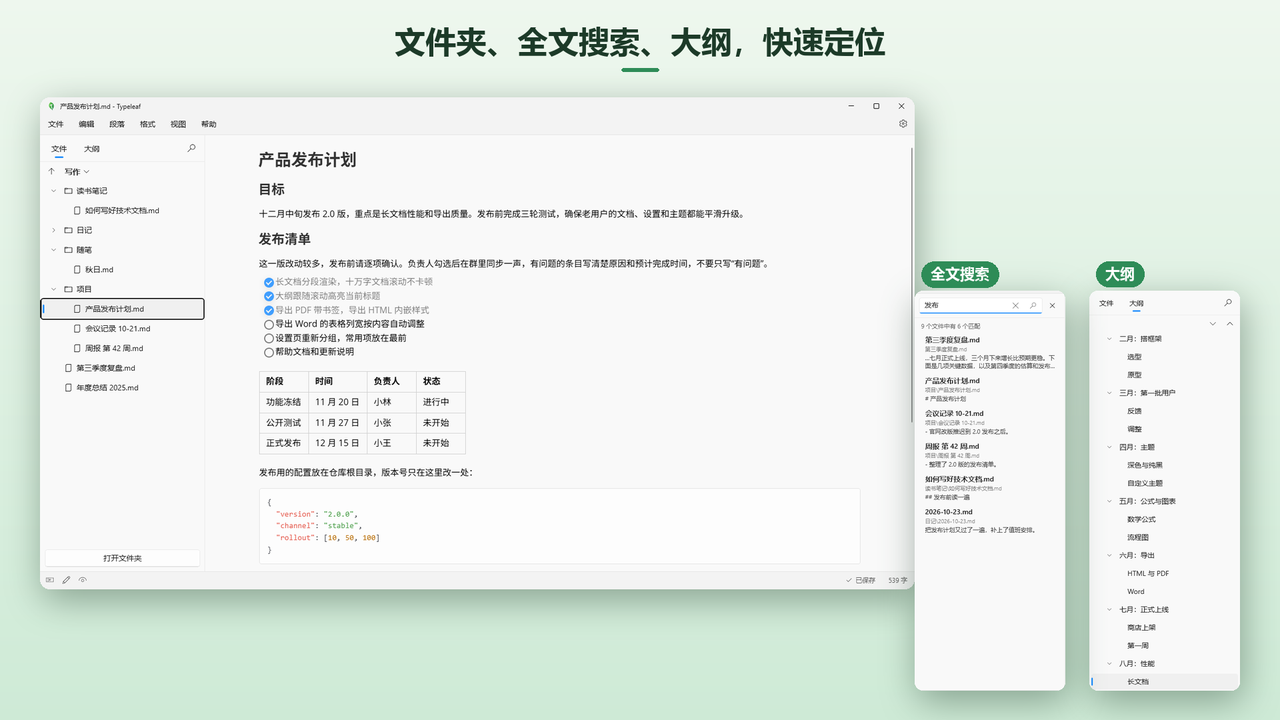Click search magnifier in the 大纲 panel
Viewport: 1280px width, 720px height.
tap(1228, 302)
